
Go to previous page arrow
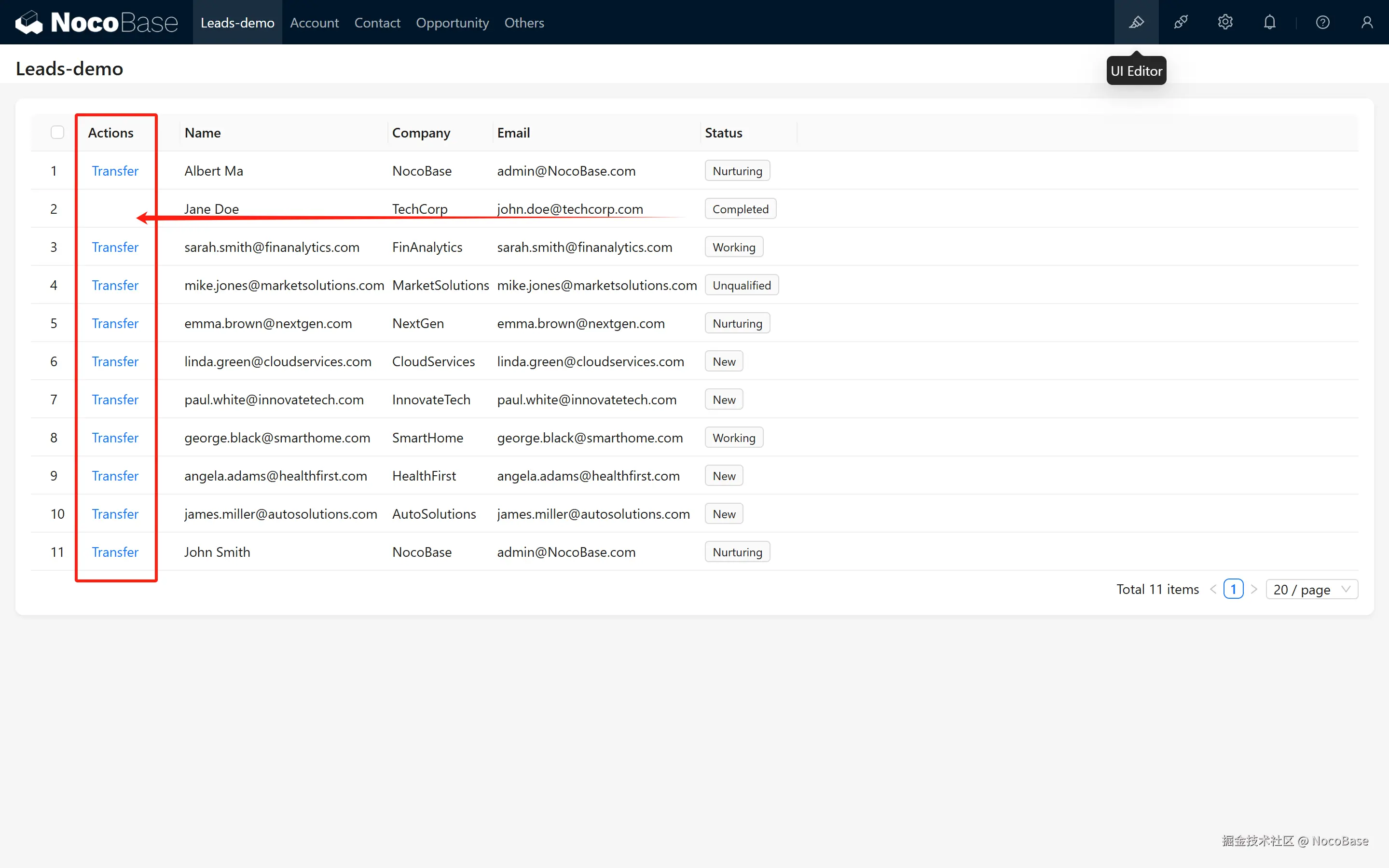coord(1213,589)
